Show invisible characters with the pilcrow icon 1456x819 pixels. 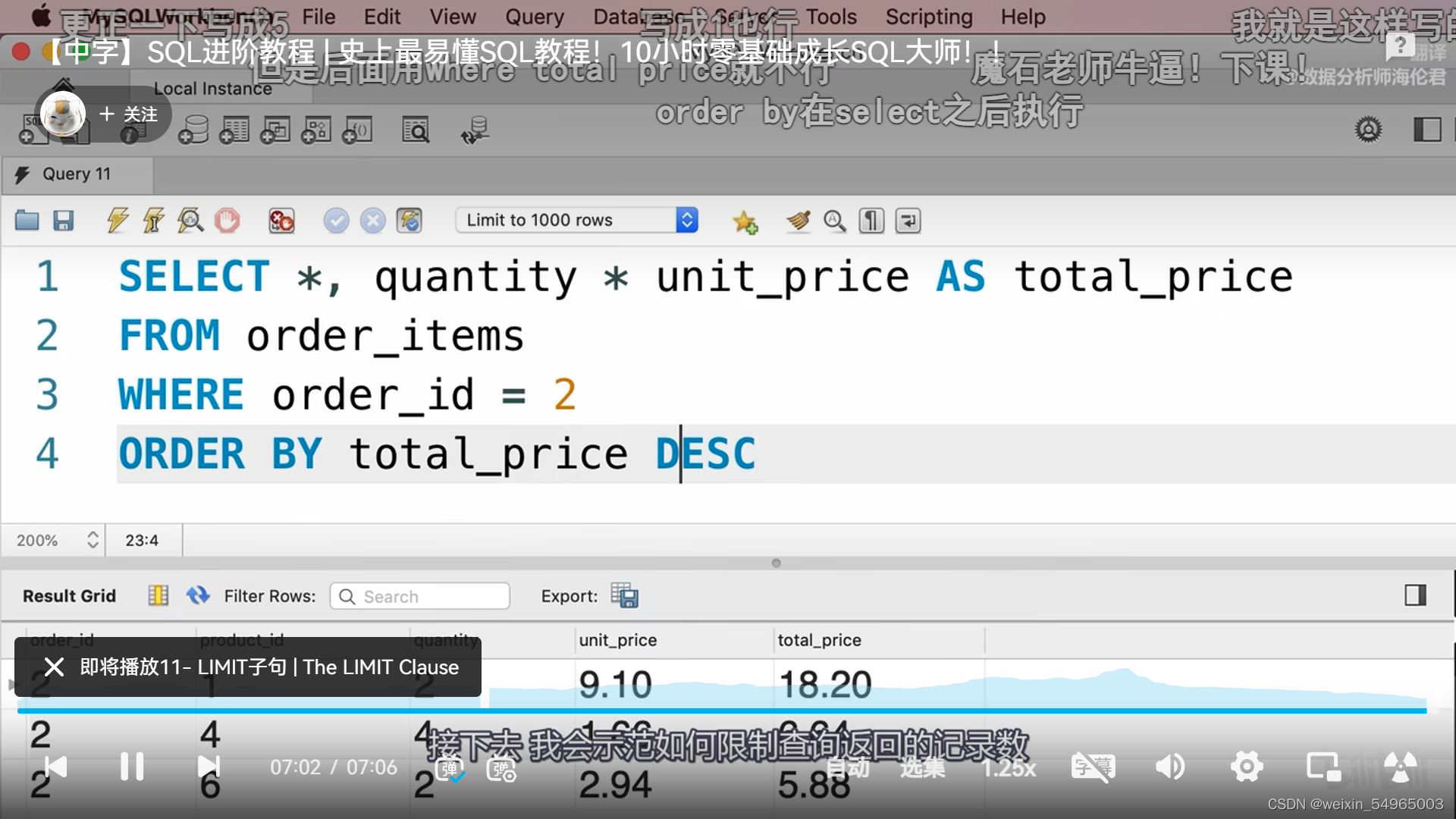(871, 221)
